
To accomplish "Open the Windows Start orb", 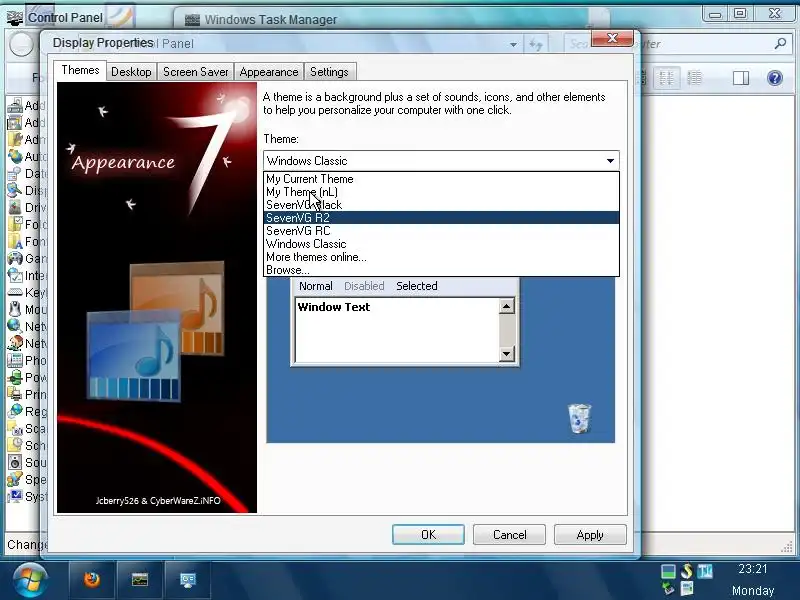I will click(x=30, y=580).
